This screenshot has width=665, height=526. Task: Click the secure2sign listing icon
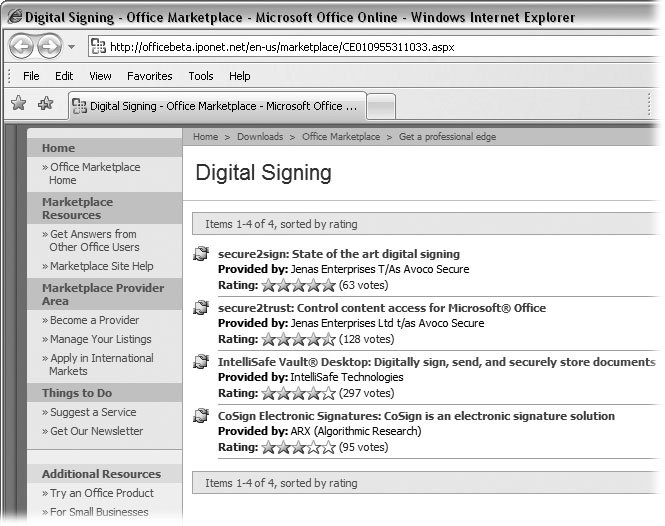pos(201,255)
